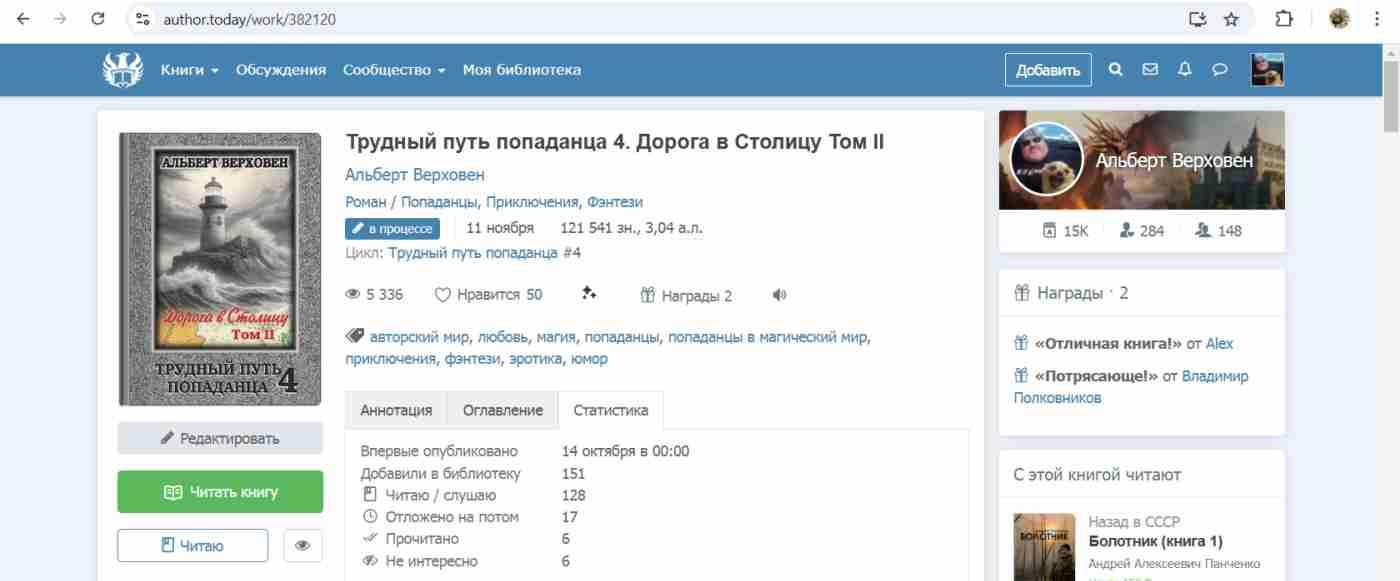Reload the page
The image size is (1400, 581).
97,19
